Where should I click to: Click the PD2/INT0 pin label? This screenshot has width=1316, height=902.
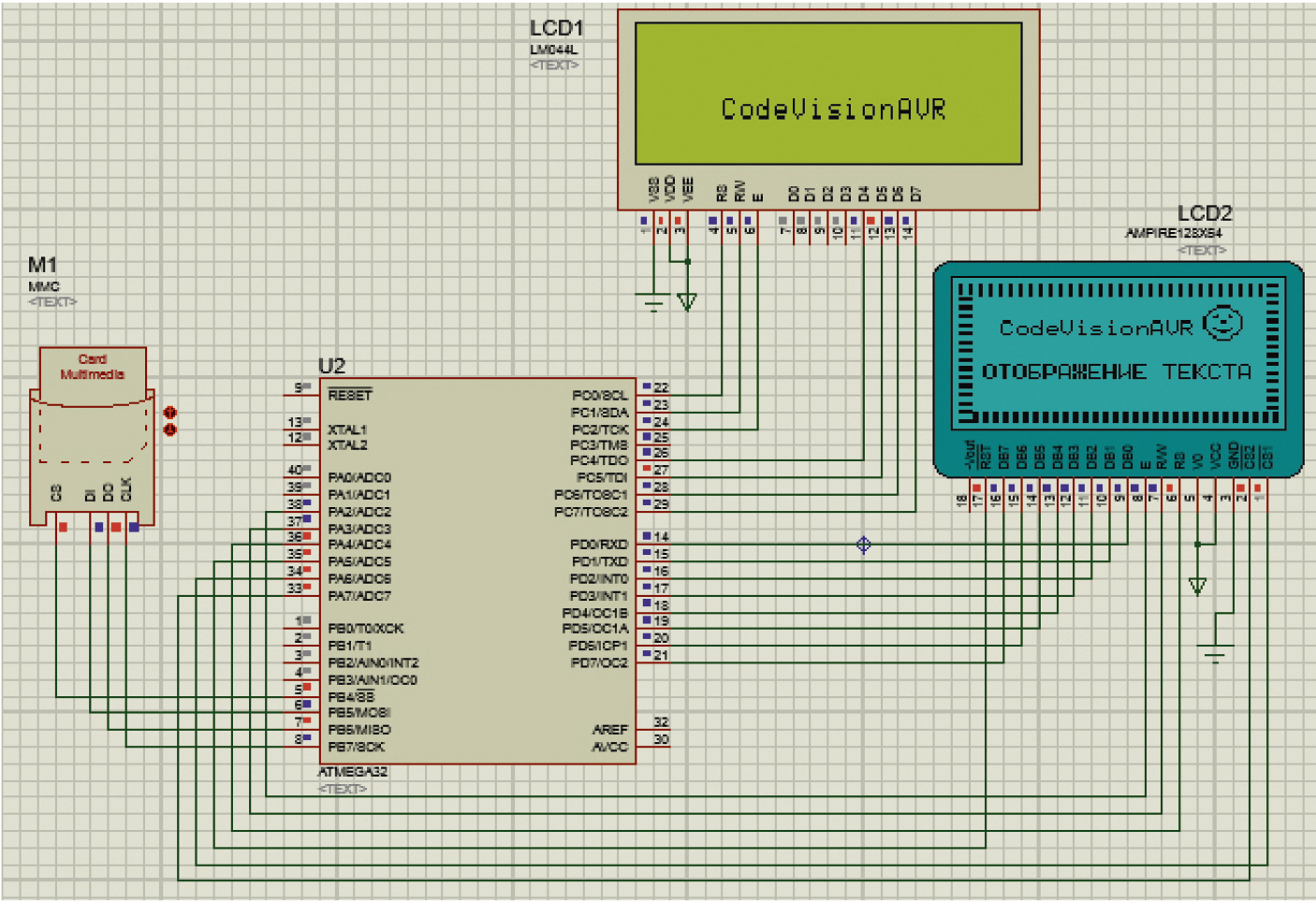tap(598, 579)
